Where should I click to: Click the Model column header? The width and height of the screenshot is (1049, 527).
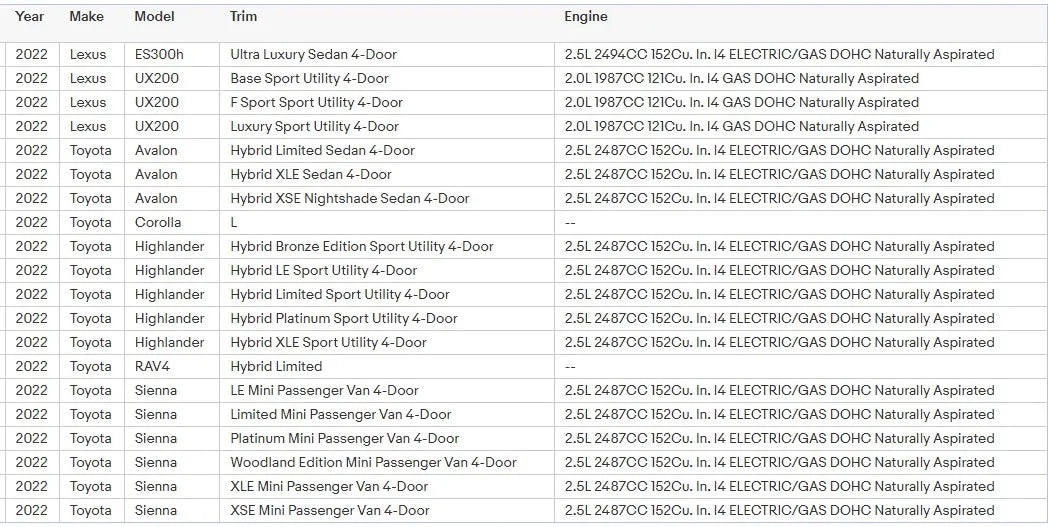point(154,16)
